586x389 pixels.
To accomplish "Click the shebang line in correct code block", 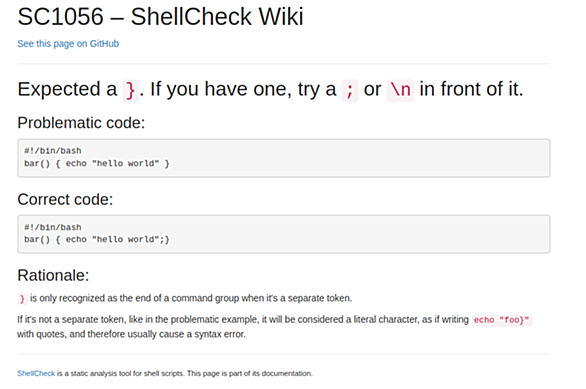I will pos(53,227).
